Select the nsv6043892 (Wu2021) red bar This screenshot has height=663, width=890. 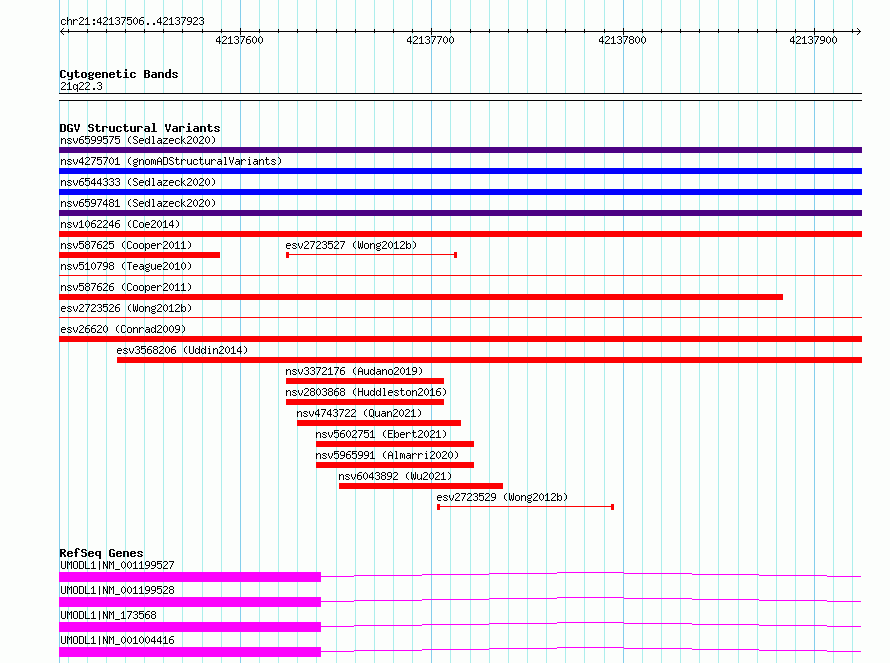[x=421, y=486]
